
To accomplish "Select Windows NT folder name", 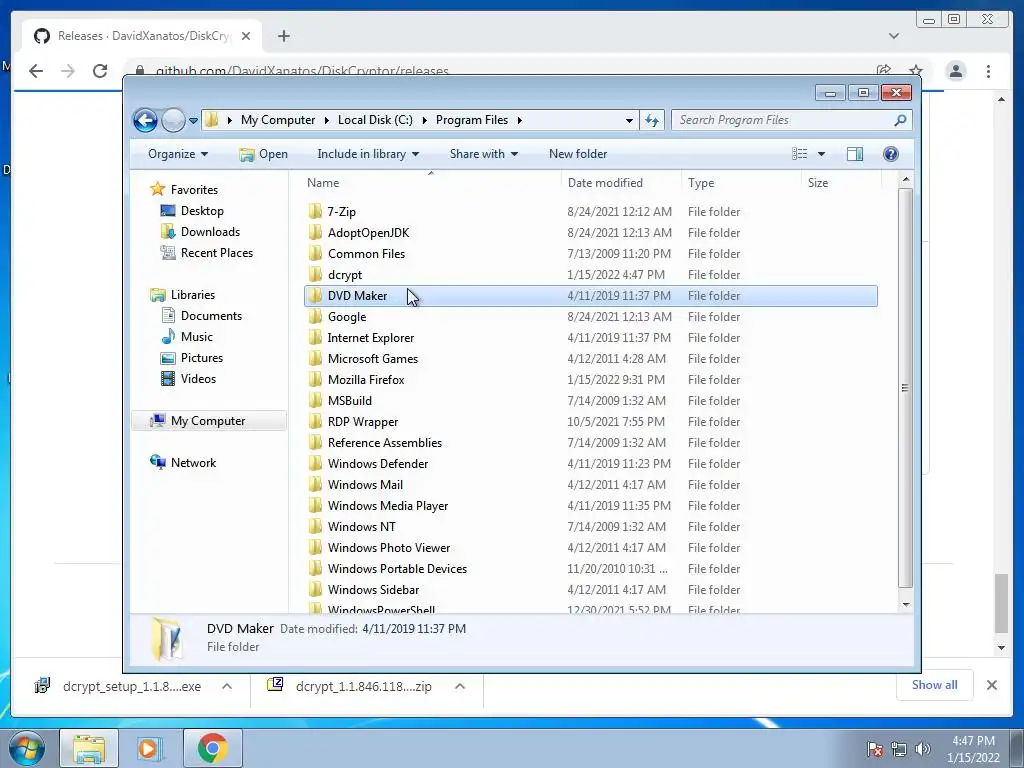I will 361,526.
